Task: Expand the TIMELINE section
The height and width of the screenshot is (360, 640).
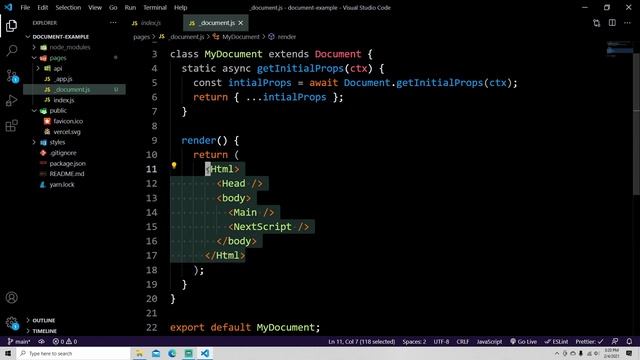Action: tap(44, 331)
